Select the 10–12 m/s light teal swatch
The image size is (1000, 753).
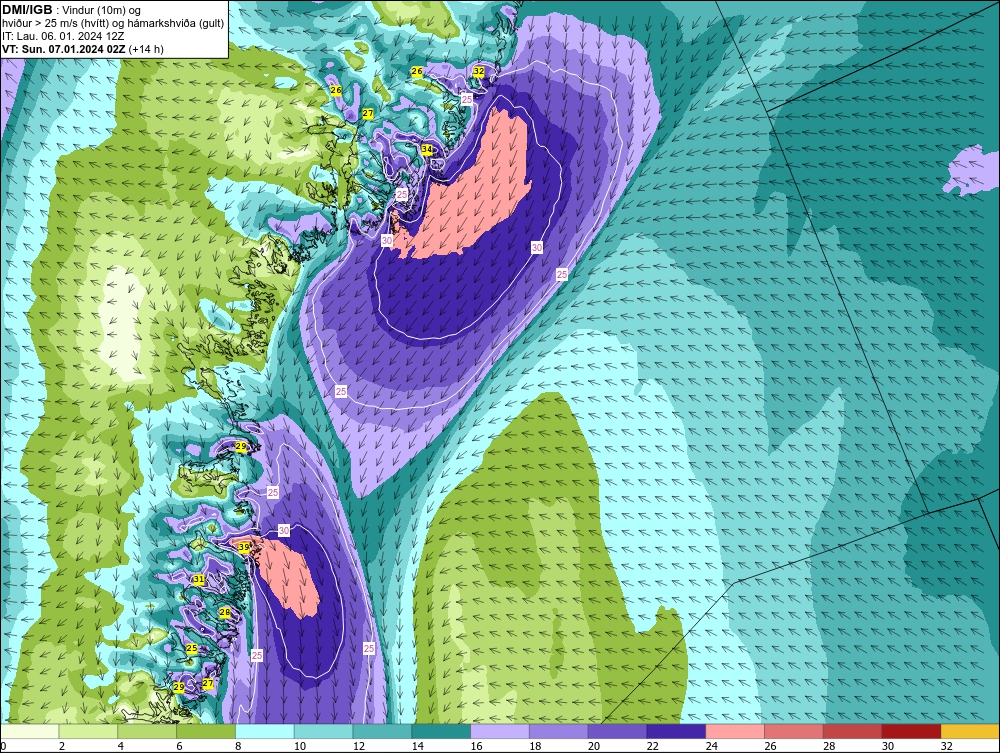click(x=323, y=731)
